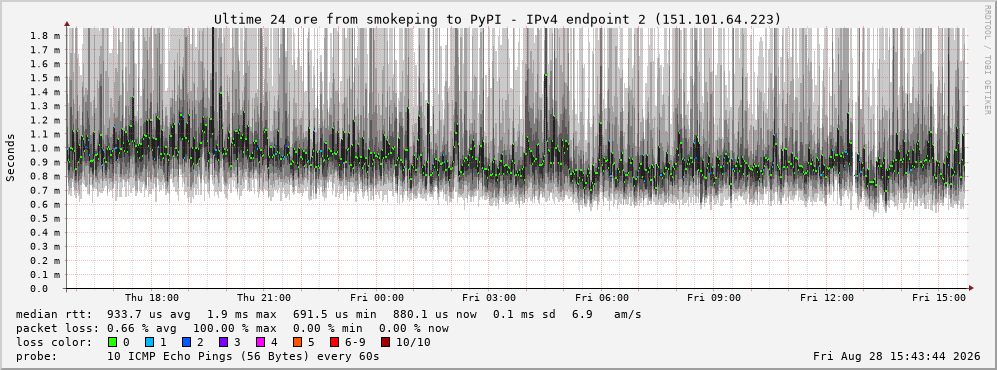Click the dark red 10/10 loss swatch

(x=386, y=342)
